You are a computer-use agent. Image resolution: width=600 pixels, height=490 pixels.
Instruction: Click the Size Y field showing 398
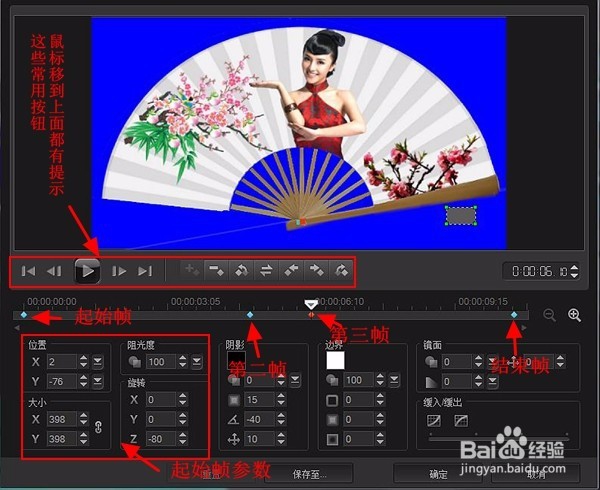click(62, 439)
